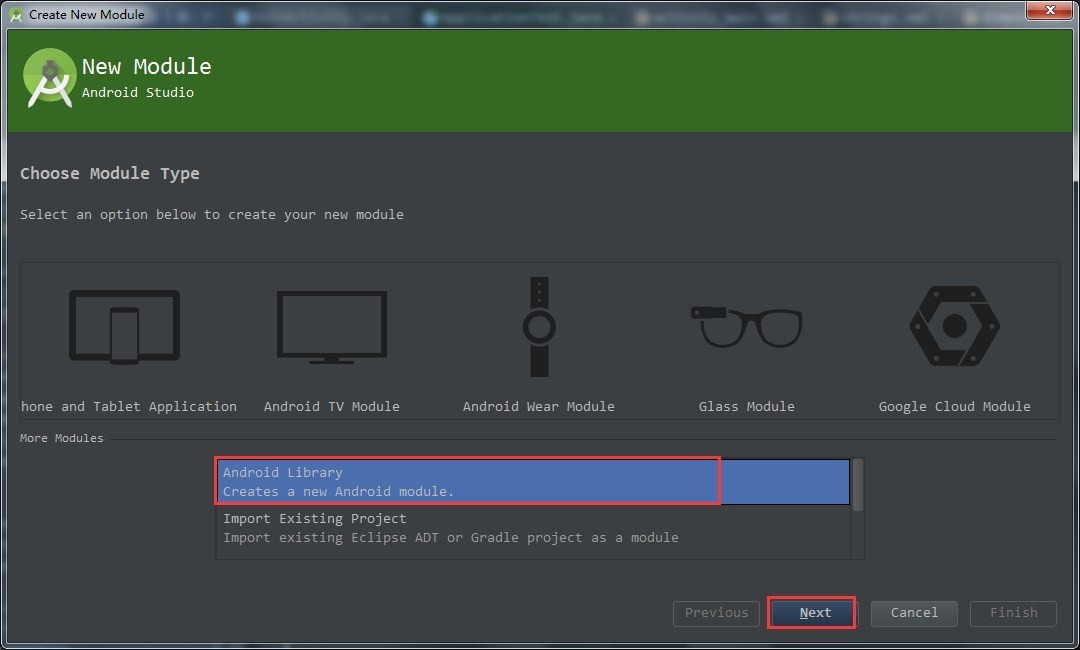Close the Create New Module dialog

coord(1050,10)
